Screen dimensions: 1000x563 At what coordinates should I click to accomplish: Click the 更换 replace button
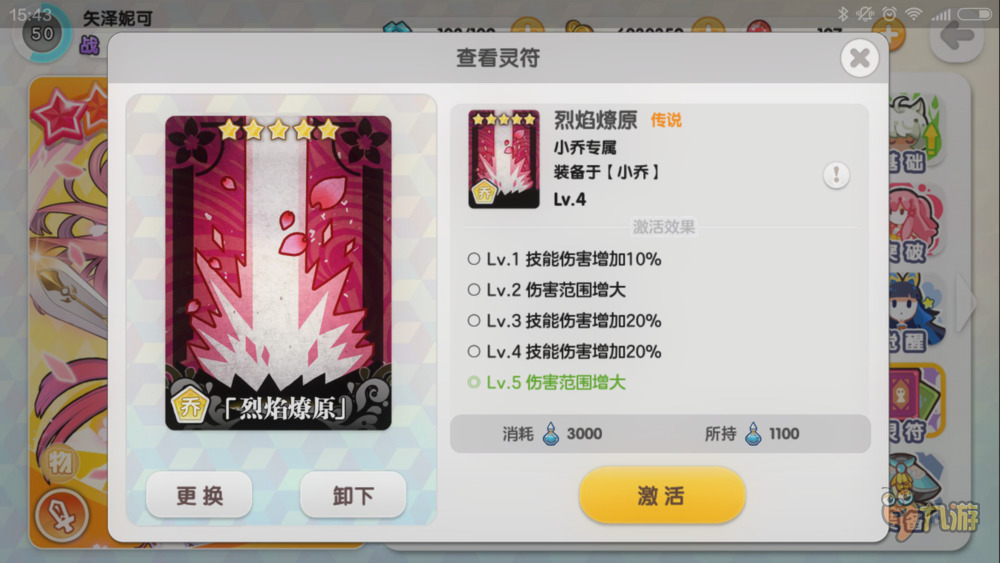click(199, 495)
